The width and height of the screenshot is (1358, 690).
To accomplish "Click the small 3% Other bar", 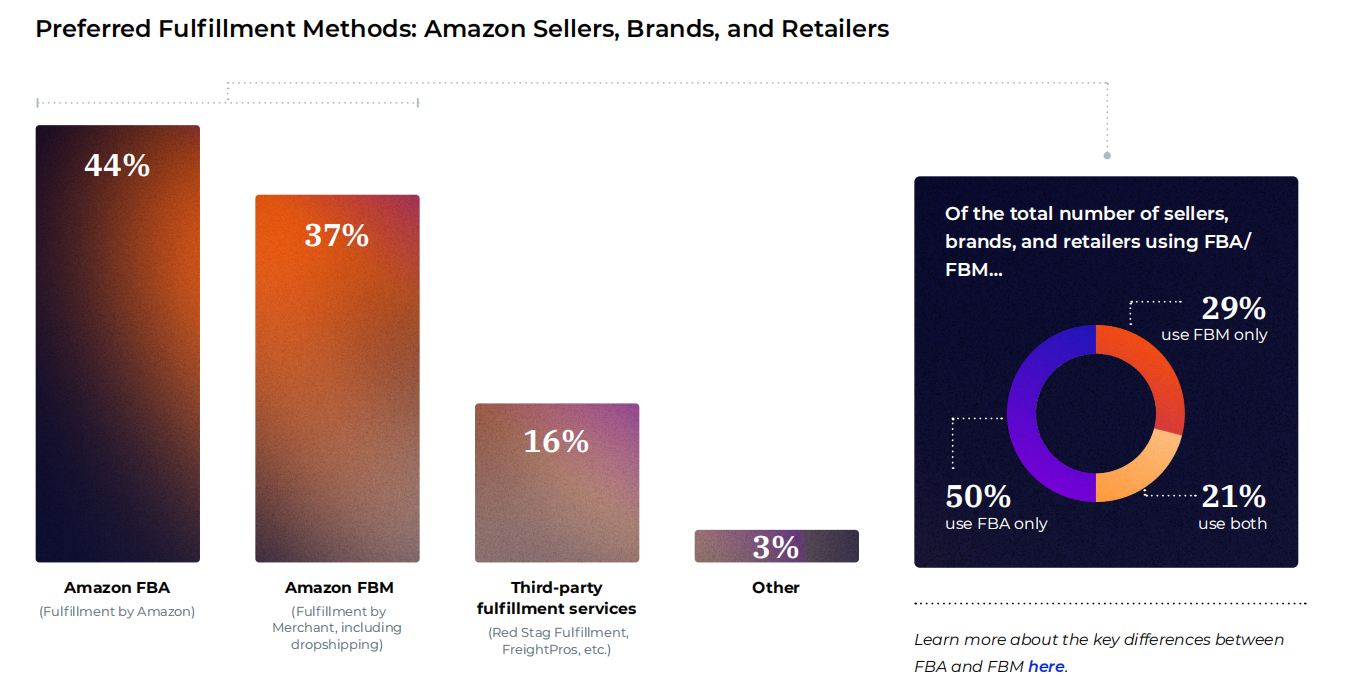I will (x=776, y=546).
